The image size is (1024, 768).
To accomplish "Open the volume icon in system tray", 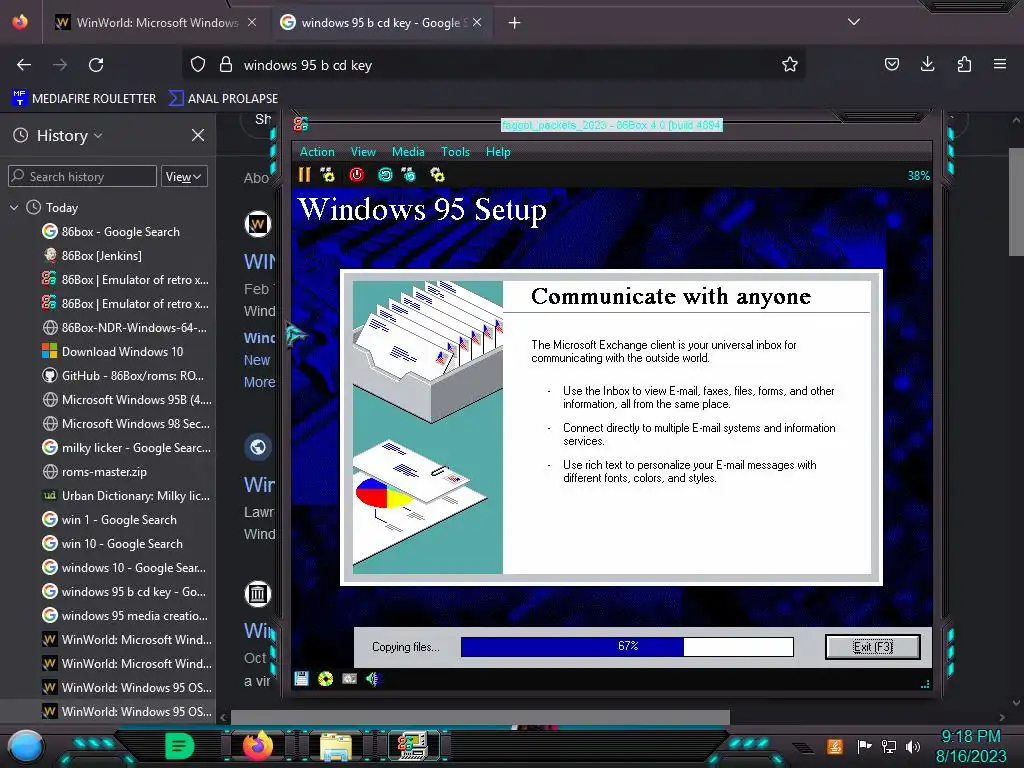I will coord(913,746).
